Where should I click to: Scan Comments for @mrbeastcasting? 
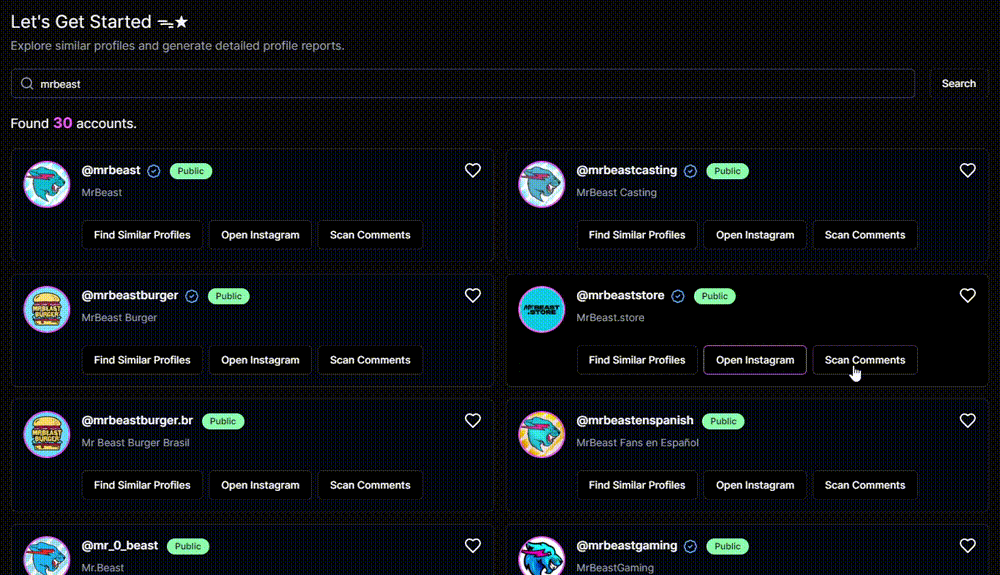(x=865, y=235)
